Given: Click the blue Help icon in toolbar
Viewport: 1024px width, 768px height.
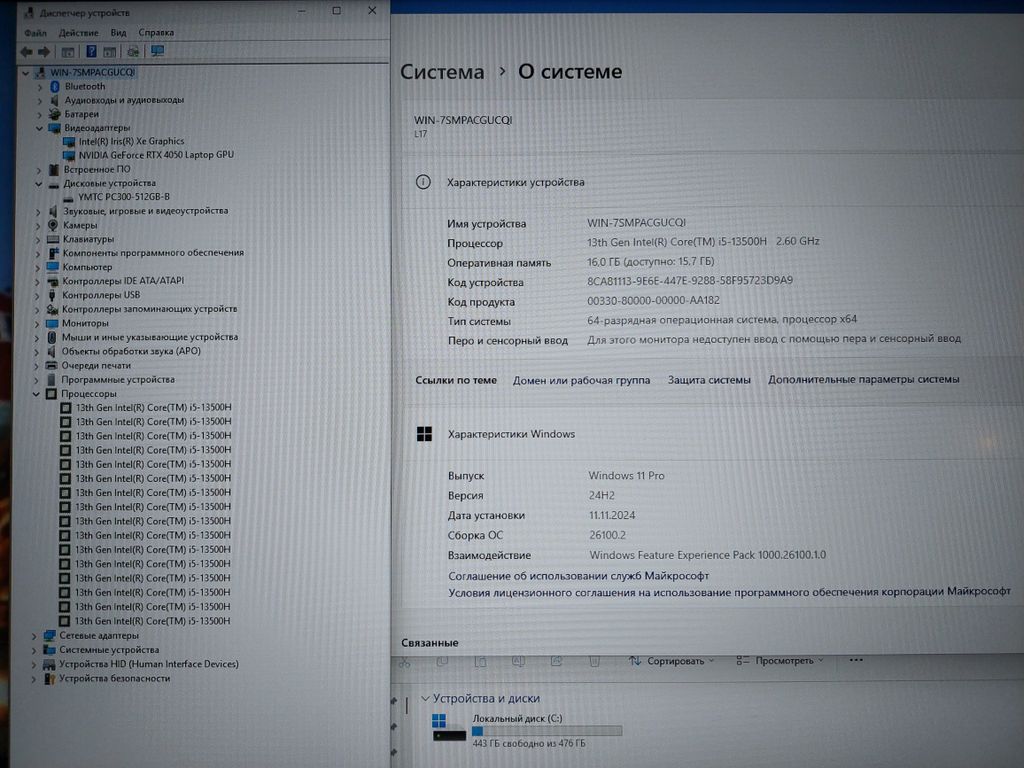Looking at the screenshot, I should click(x=91, y=51).
